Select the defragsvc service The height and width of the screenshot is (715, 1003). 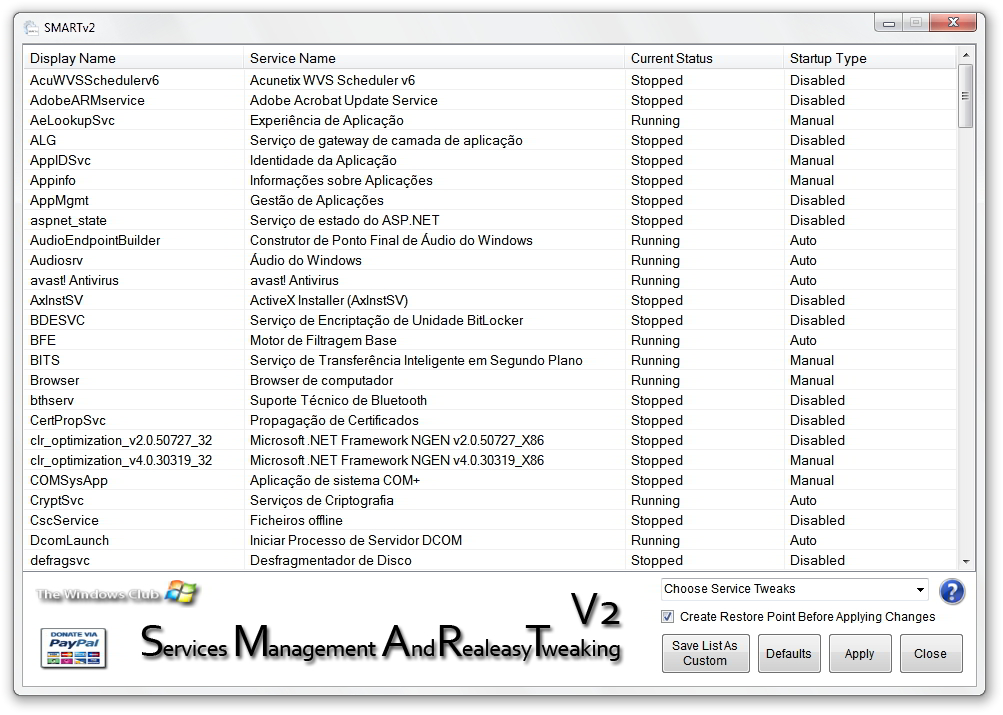[490, 560]
